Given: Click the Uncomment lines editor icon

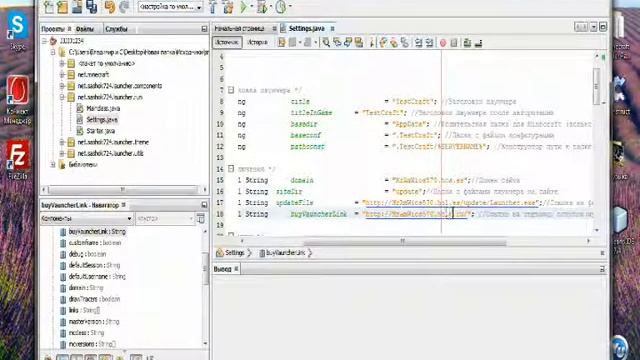Looking at the screenshot, I should 478,42.
